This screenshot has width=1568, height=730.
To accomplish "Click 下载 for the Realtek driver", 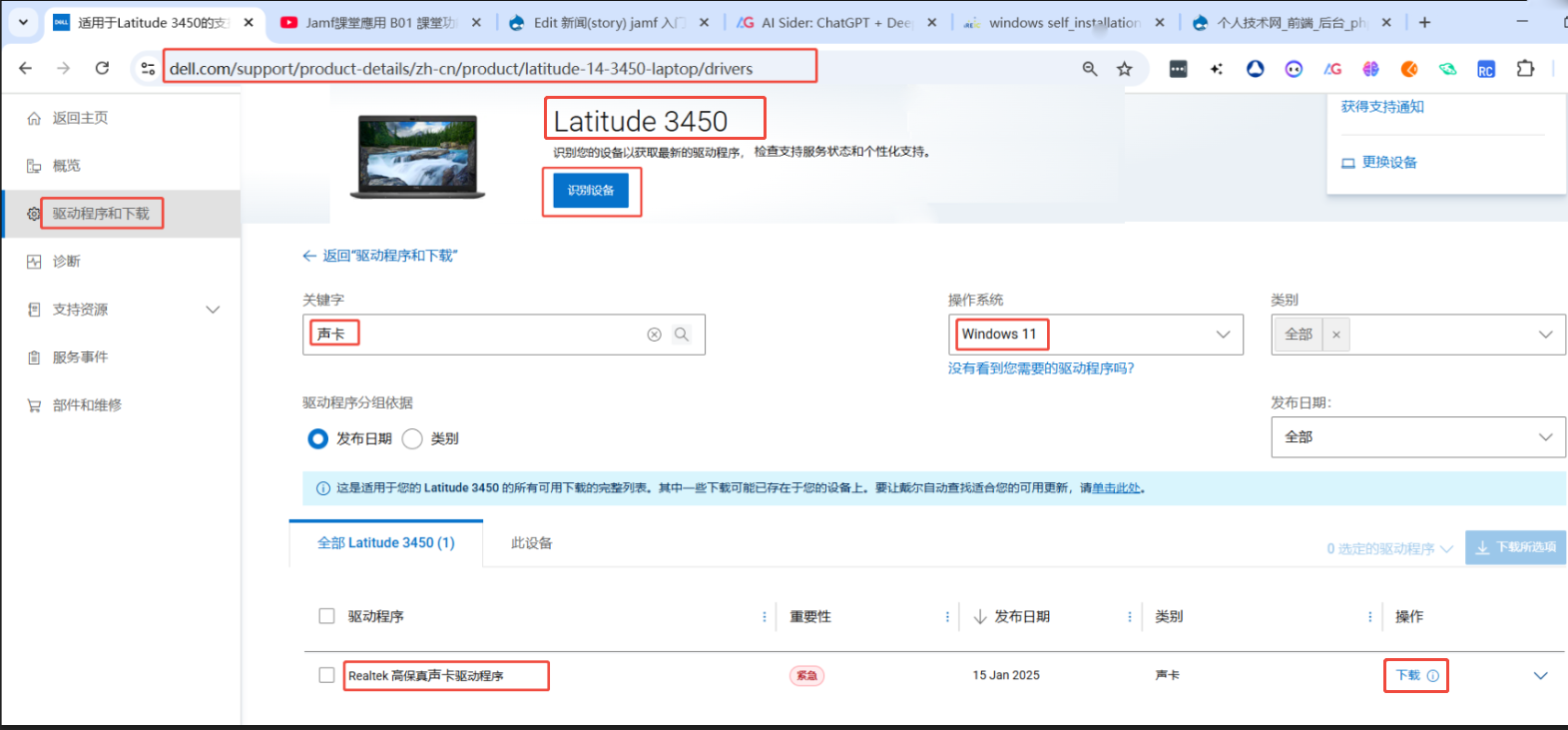I will pyautogui.click(x=1408, y=675).
